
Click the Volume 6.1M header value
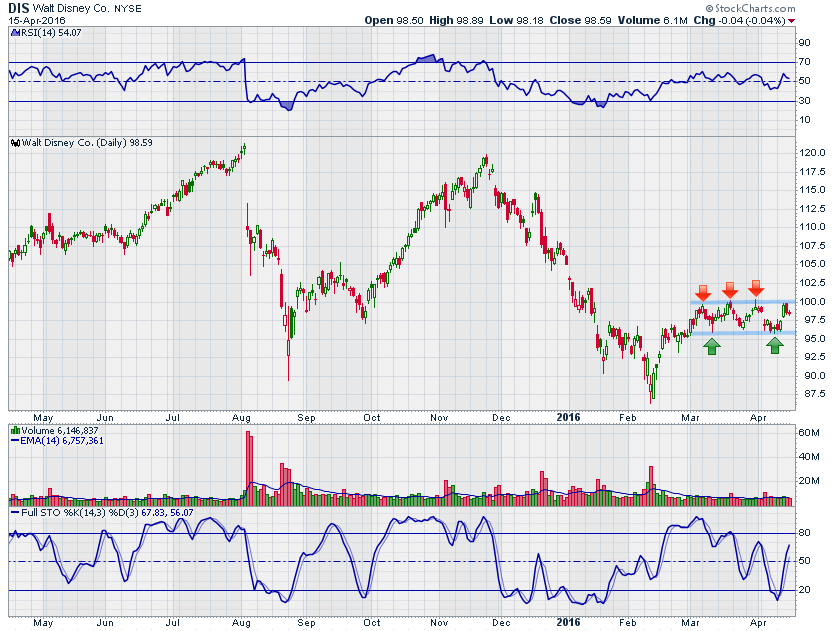pyautogui.click(x=653, y=20)
